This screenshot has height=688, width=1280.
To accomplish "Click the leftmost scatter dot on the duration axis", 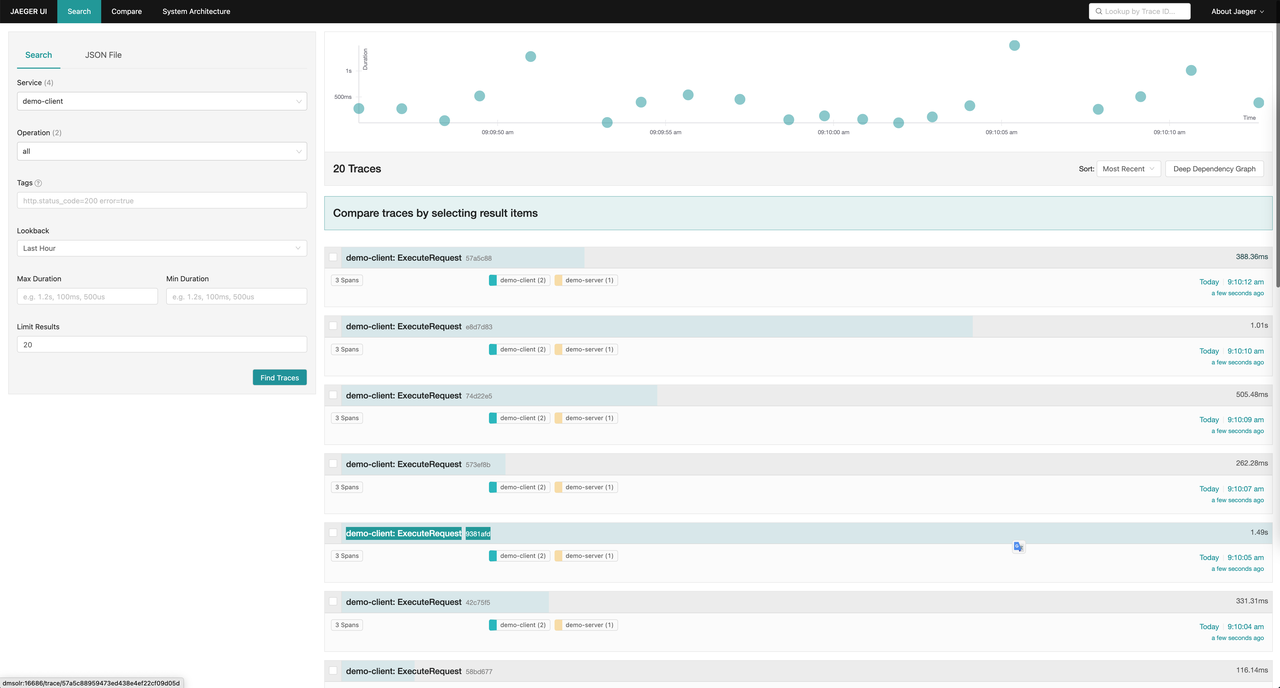I will pyautogui.click(x=358, y=108).
